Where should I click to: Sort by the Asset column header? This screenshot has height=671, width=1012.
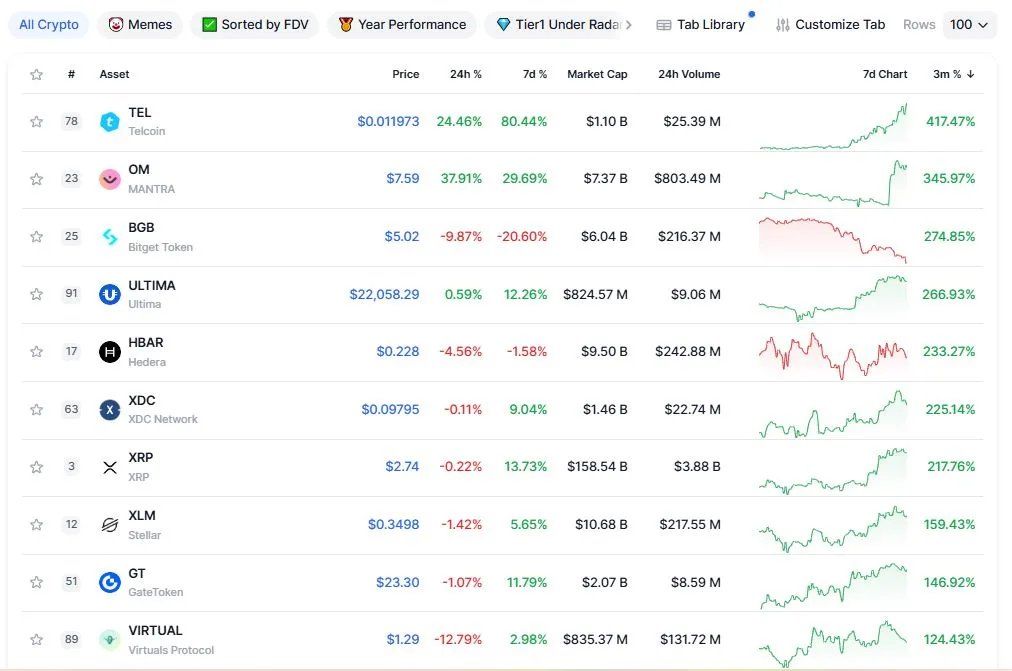coord(114,74)
